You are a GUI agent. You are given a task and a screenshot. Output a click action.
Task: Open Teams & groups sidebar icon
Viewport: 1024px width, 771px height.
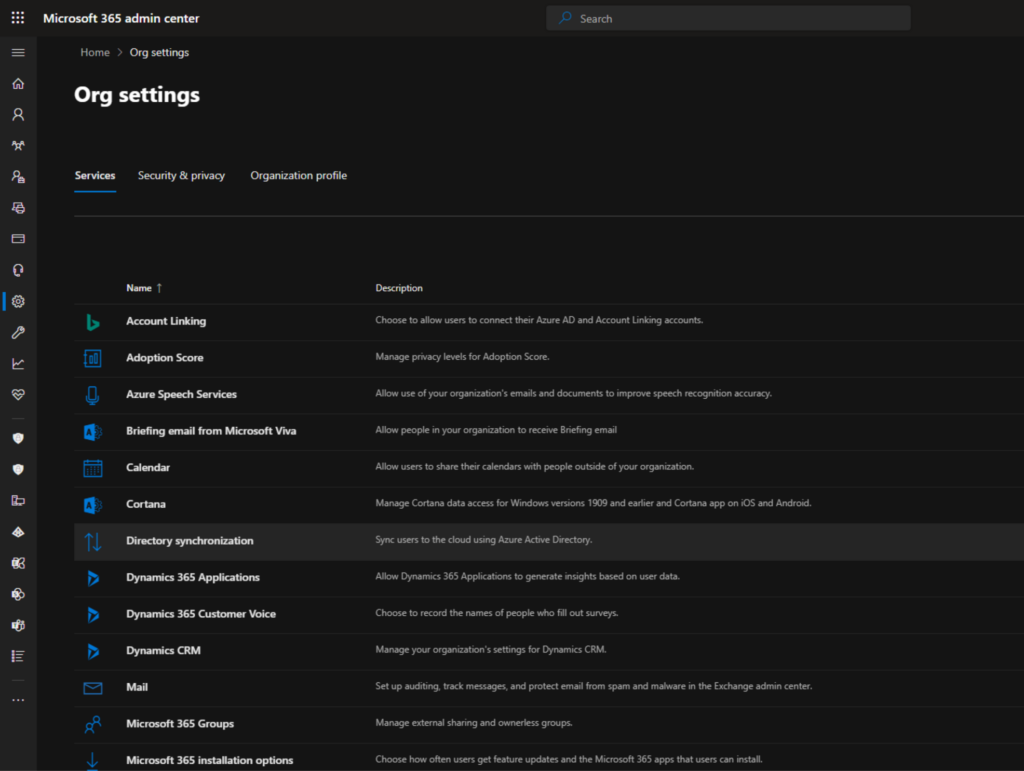point(18,146)
